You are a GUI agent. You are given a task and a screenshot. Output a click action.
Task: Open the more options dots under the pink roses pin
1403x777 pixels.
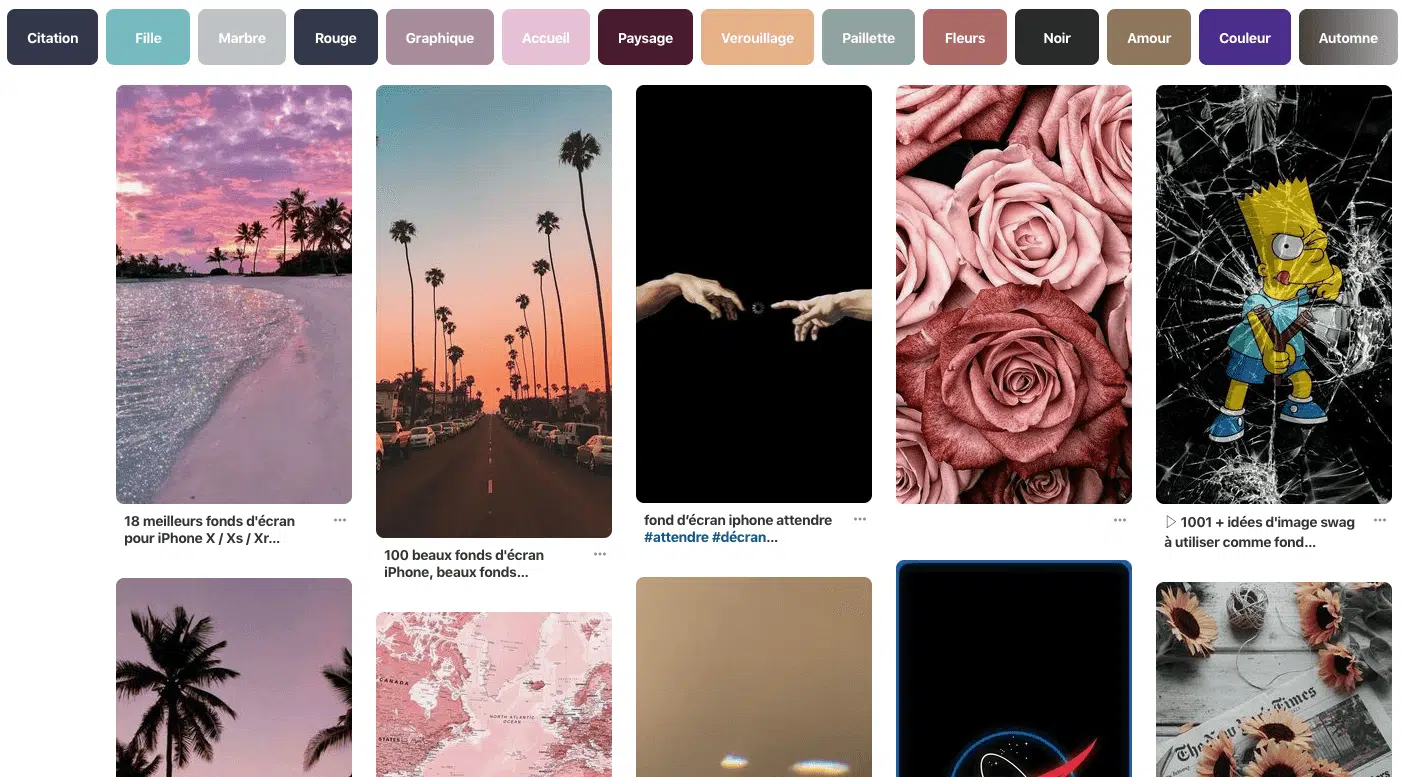tap(1120, 520)
